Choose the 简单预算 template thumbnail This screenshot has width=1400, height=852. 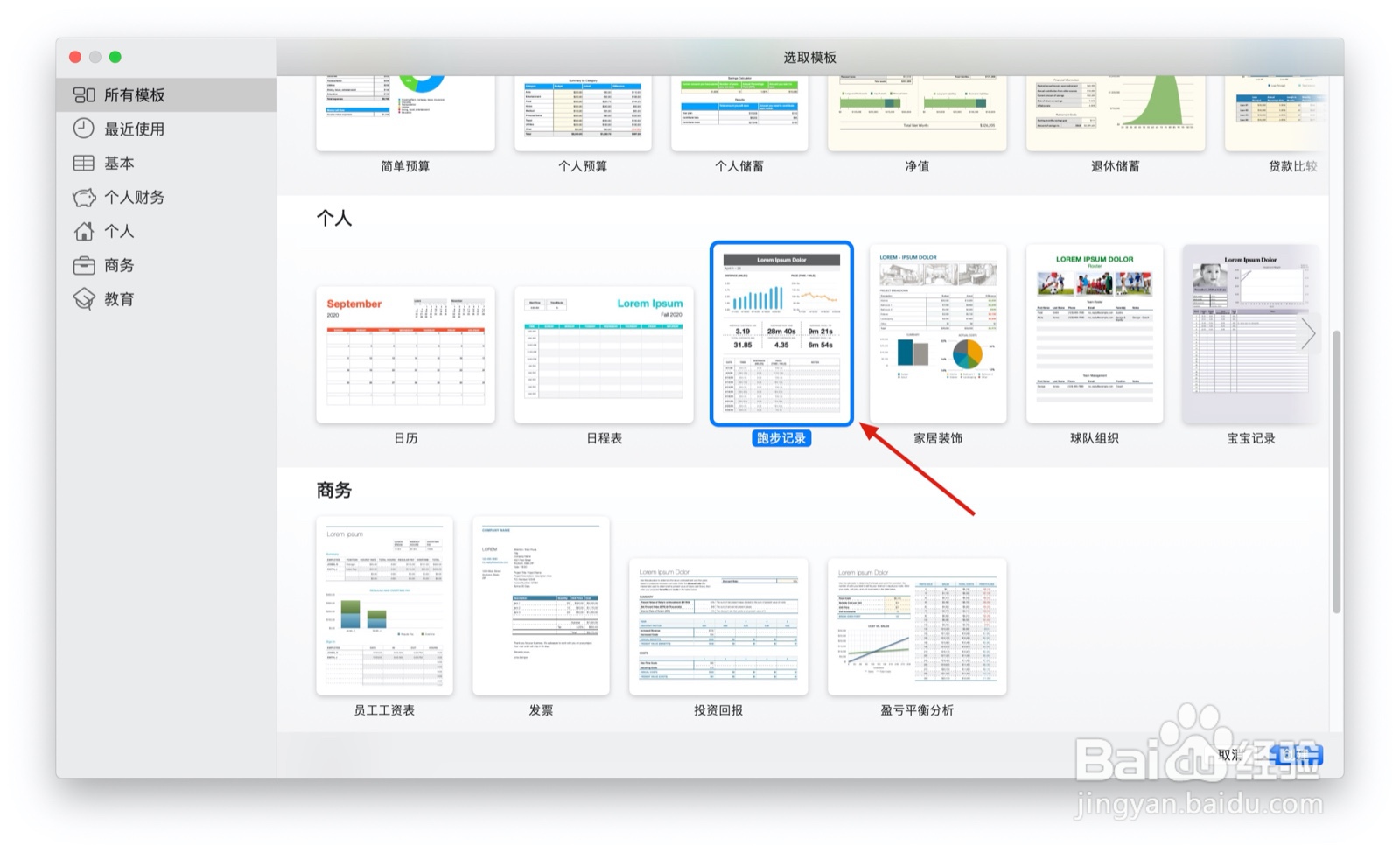pyautogui.click(x=405, y=113)
